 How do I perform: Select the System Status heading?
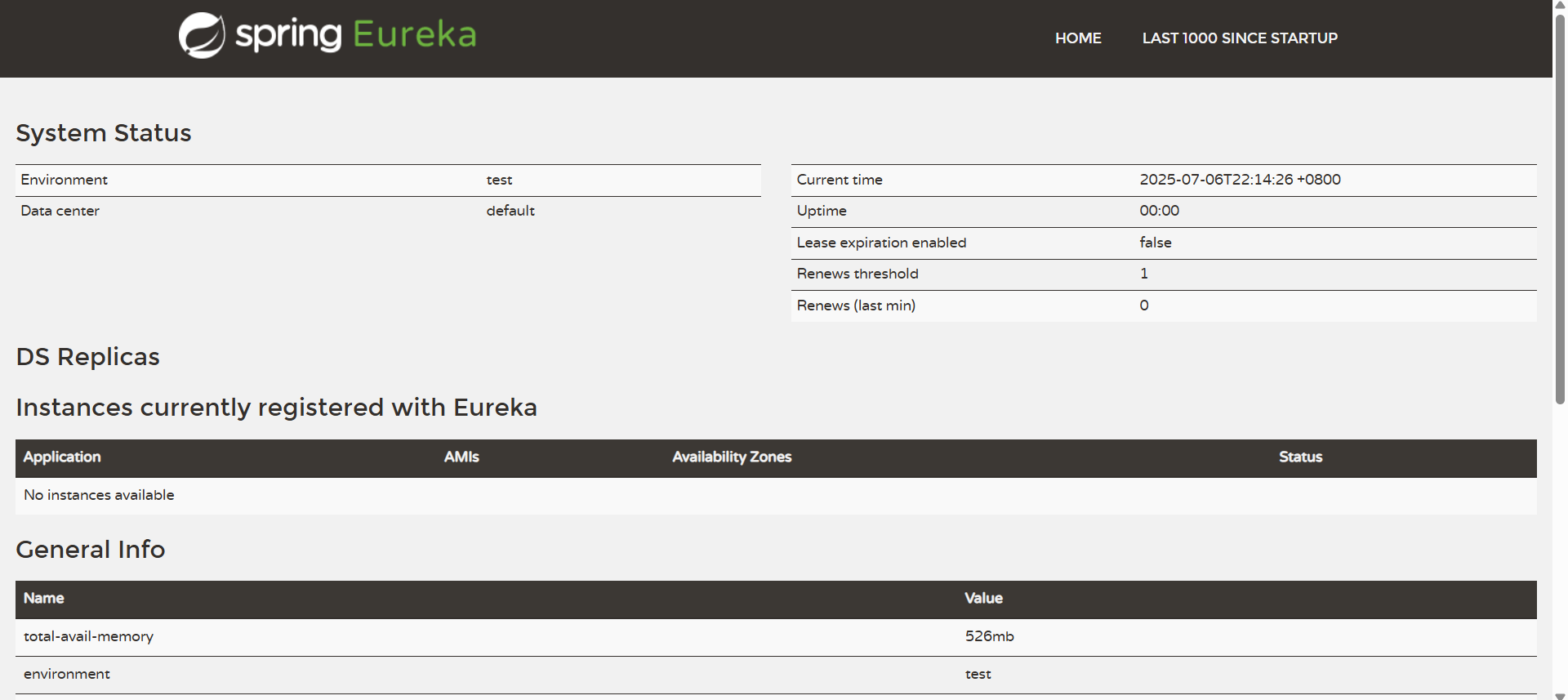point(104,133)
